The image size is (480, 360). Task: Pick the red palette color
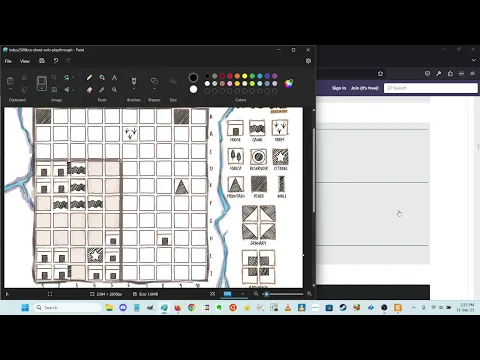230,76
